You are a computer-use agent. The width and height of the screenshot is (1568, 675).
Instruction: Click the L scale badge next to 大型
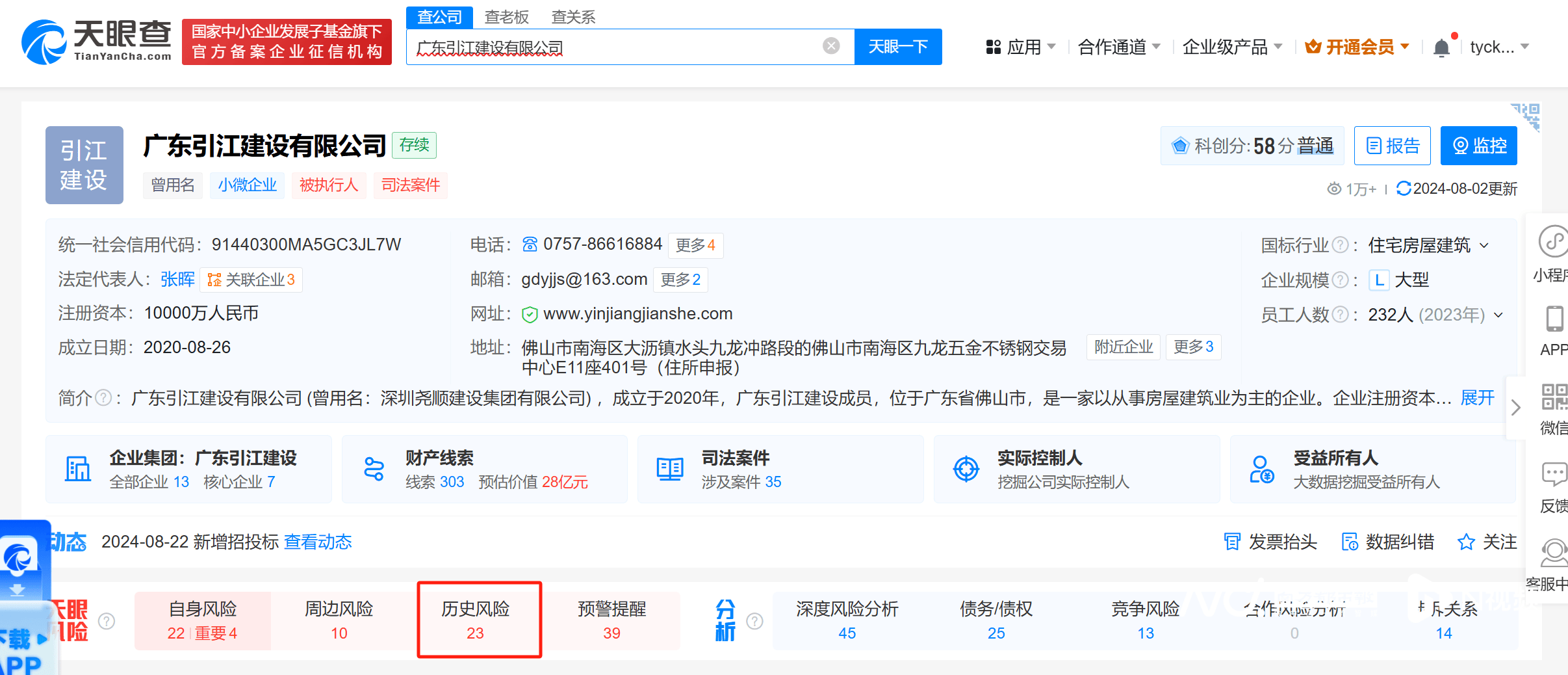click(1379, 280)
